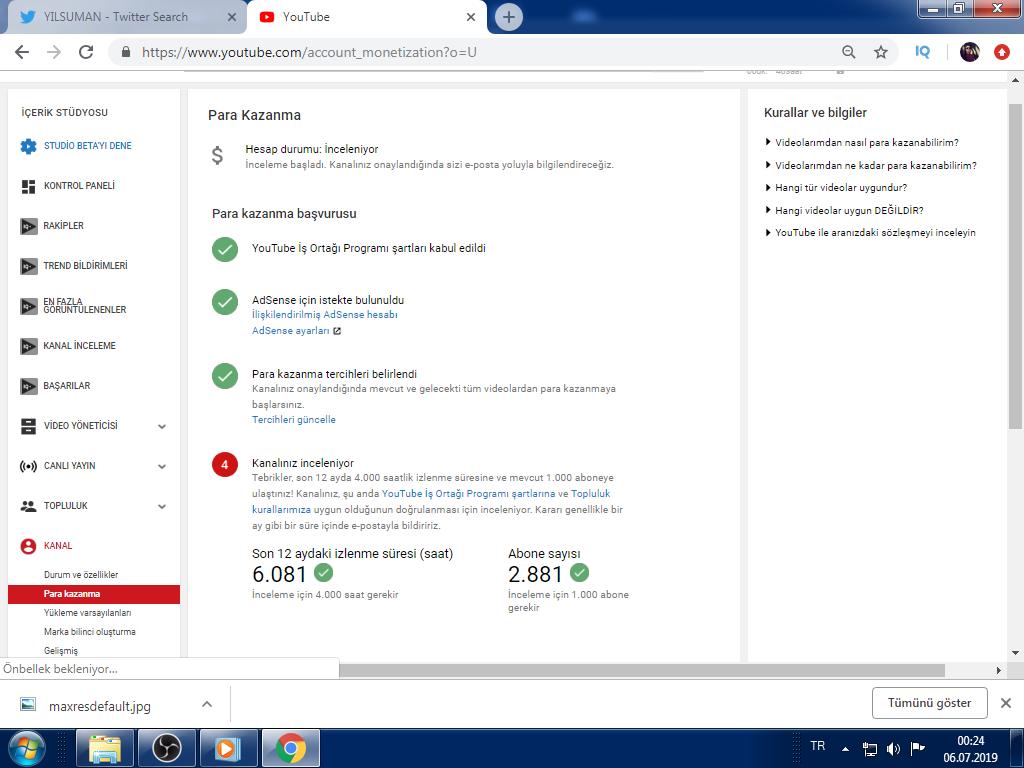1024x768 pixels.
Task: Open the Rakipler sidebar icon
Action: pos(29,227)
